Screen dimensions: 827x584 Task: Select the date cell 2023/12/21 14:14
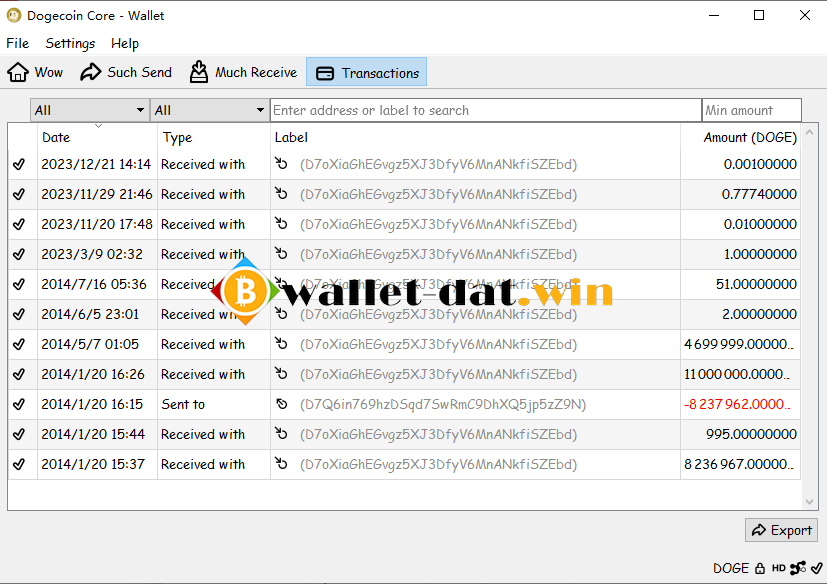(x=96, y=164)
